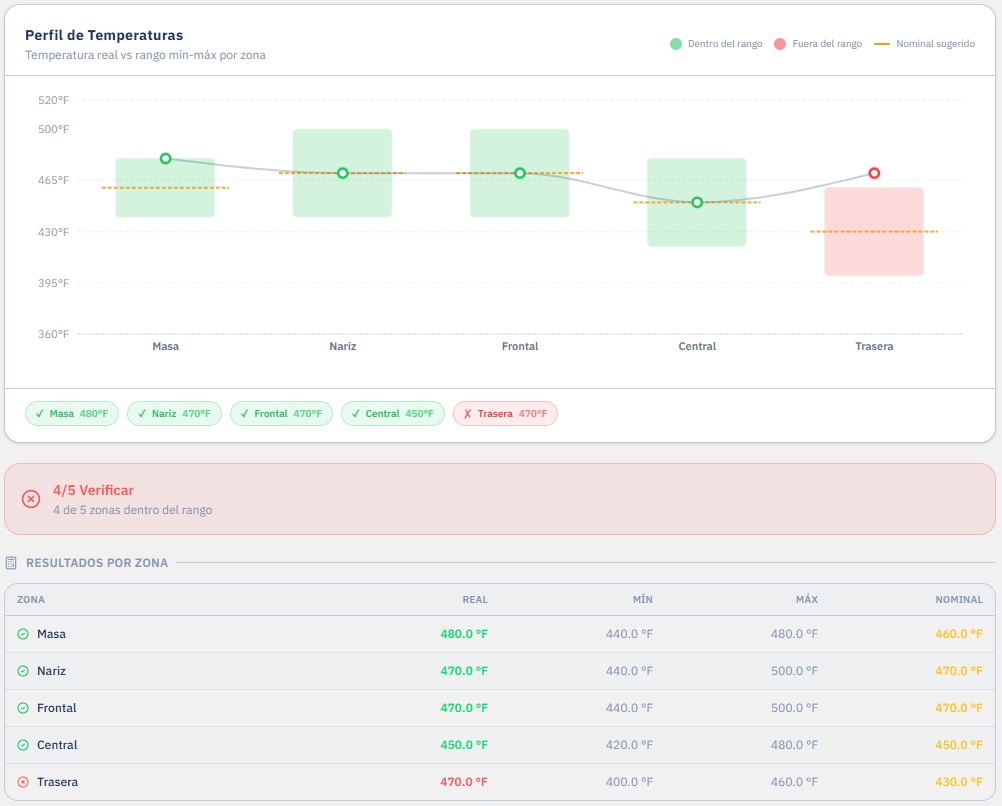Click the NOMINAL column header
Image resolution: width=1002 pixels, height=806 pixels.
[959, 600]
